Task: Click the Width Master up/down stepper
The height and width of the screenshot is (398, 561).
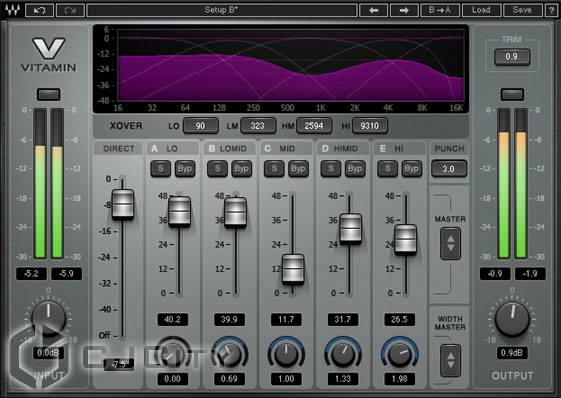Action: point(450,360)
